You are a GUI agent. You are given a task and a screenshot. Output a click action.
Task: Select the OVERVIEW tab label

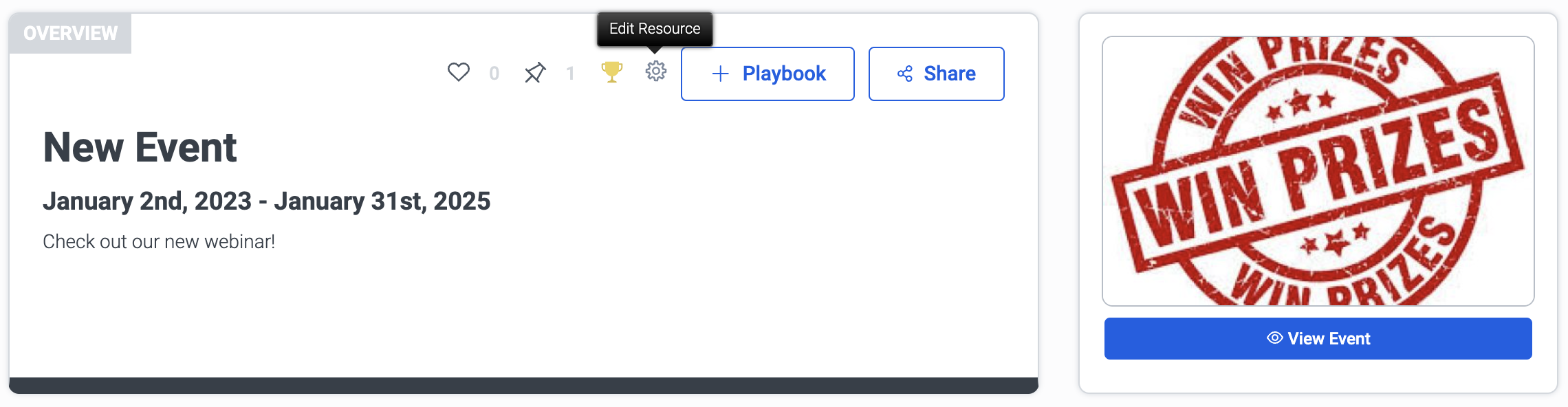pos(70,33)
